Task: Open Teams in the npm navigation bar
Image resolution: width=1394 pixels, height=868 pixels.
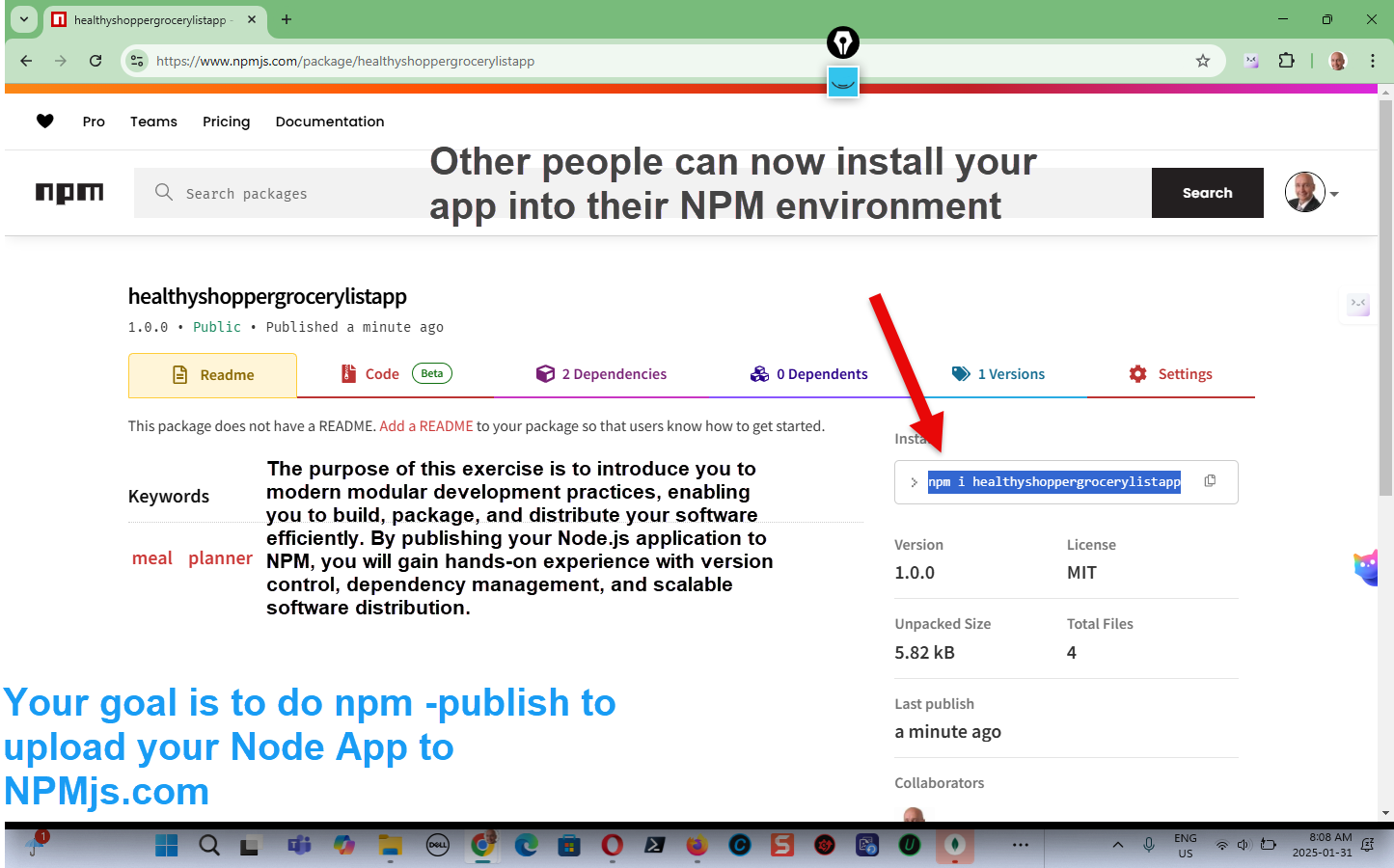Action: pyautogui.click(x=153, y=122)
